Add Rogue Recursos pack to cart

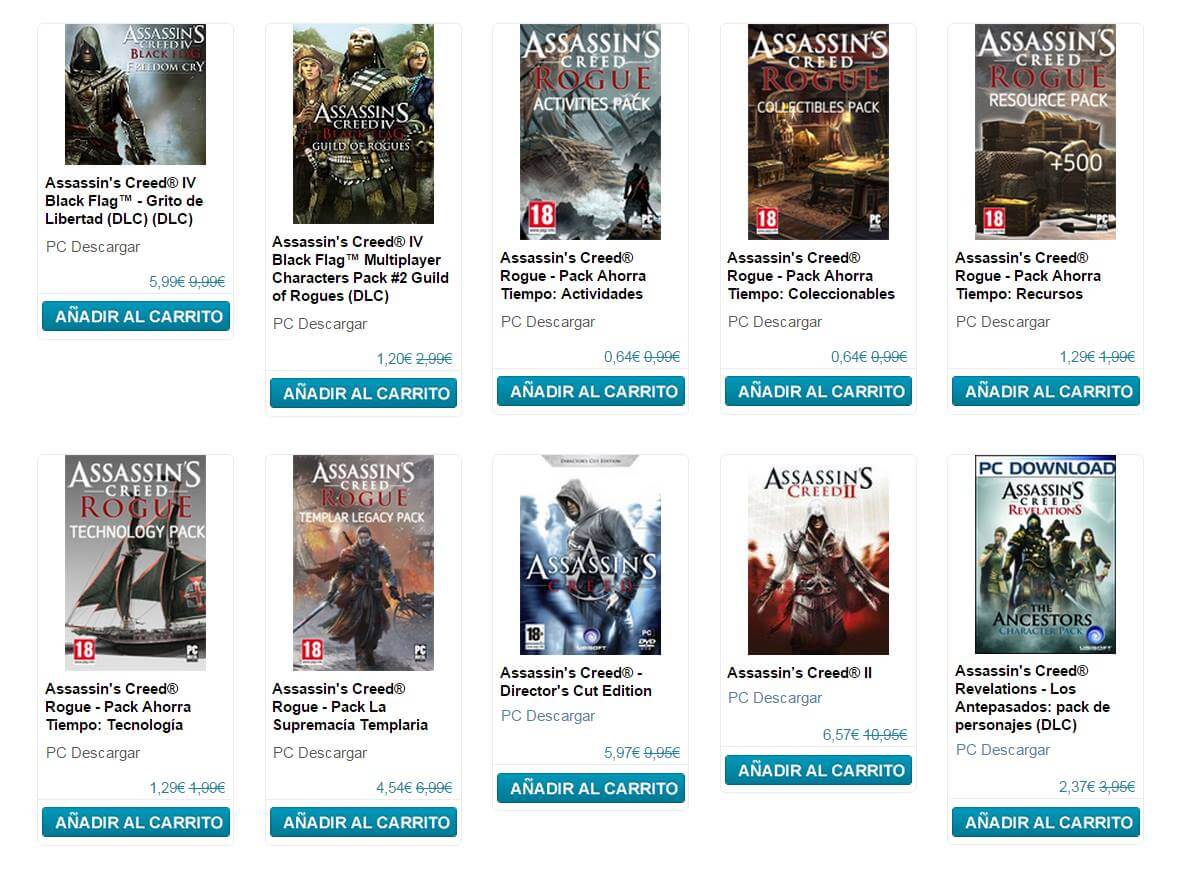[1045, 391]
